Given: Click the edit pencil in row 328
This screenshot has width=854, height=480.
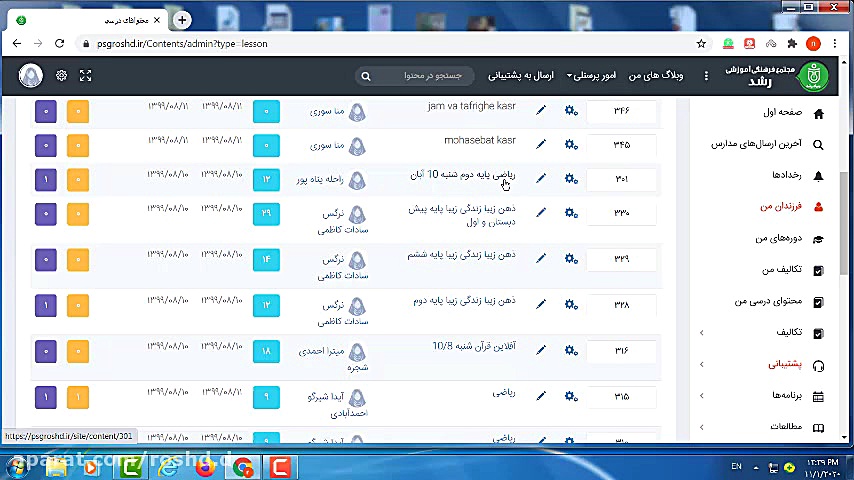Looking at the screenshot, I should (x=541, y=305).
